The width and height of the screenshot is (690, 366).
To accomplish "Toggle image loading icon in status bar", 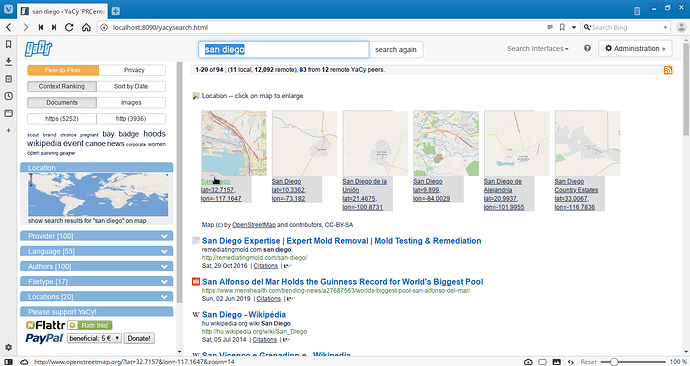I will coord(557,362).
